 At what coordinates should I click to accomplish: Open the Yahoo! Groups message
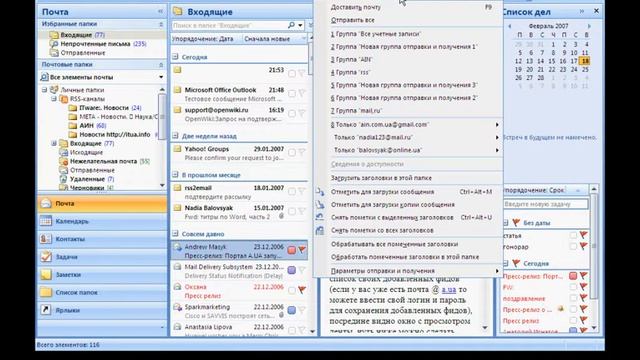pyautogui.click(x=240, y=153)
